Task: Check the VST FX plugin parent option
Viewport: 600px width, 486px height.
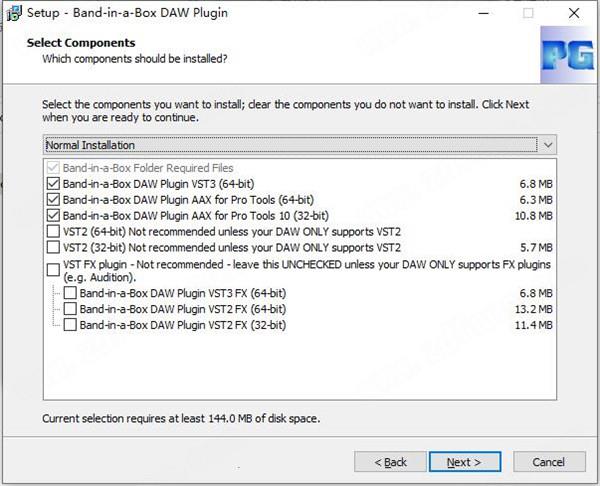Action: click(x=53, y=270)
